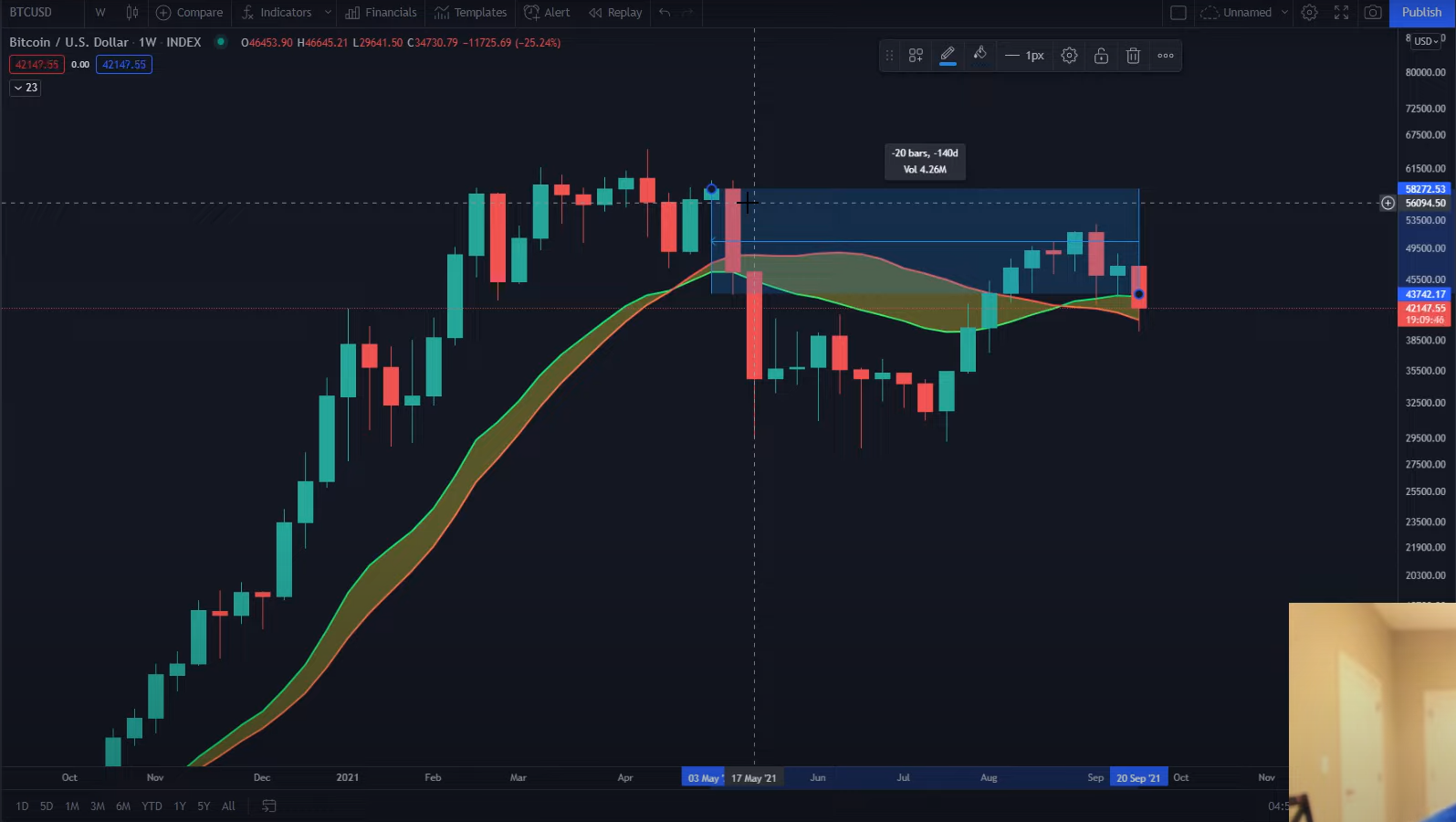The width and height of the screenshot is (1456, 822).
Task: Open chart settings gear in top toolbar
Action: (1309, 13)
